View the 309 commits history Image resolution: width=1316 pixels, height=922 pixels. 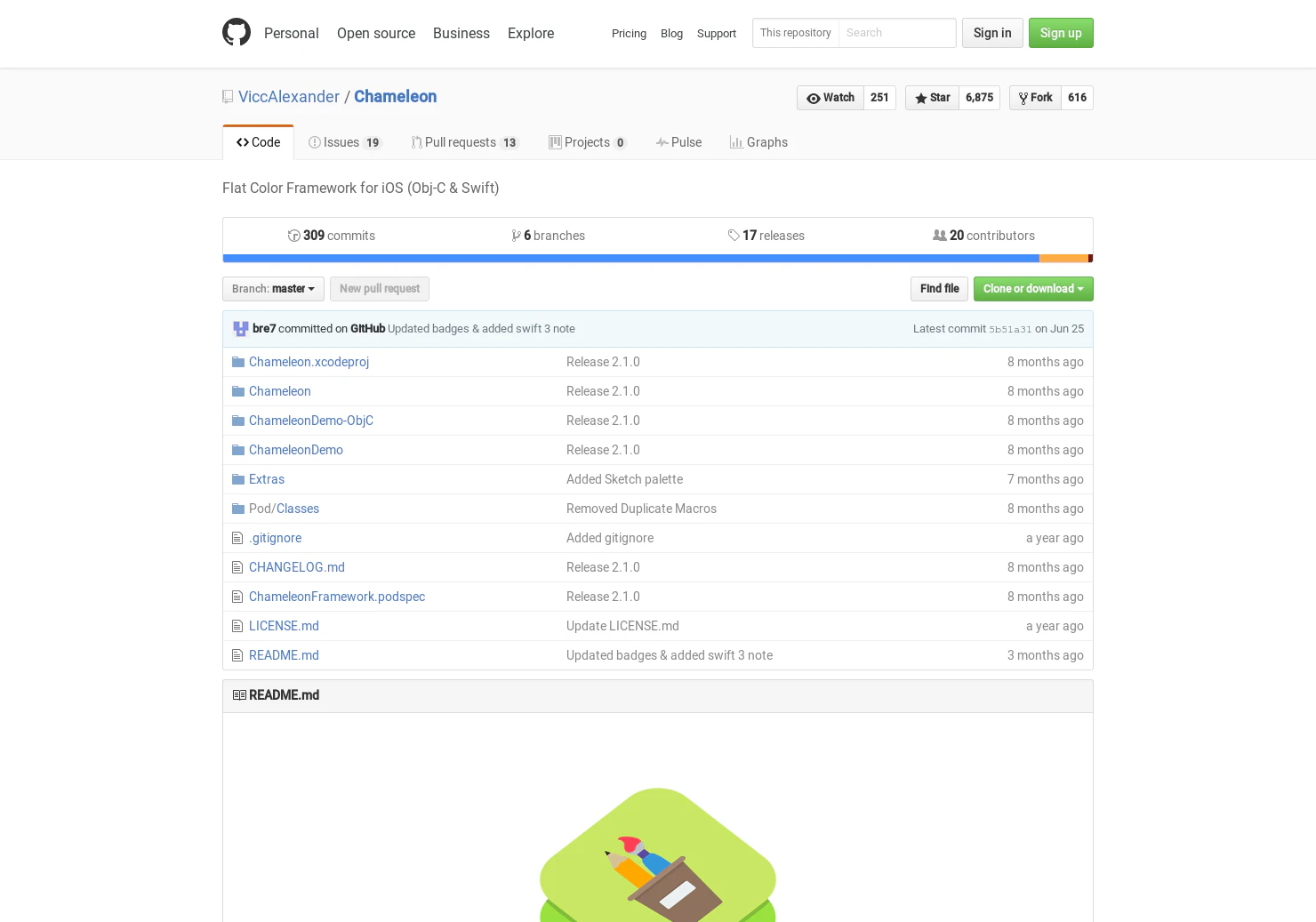point(331,236)
